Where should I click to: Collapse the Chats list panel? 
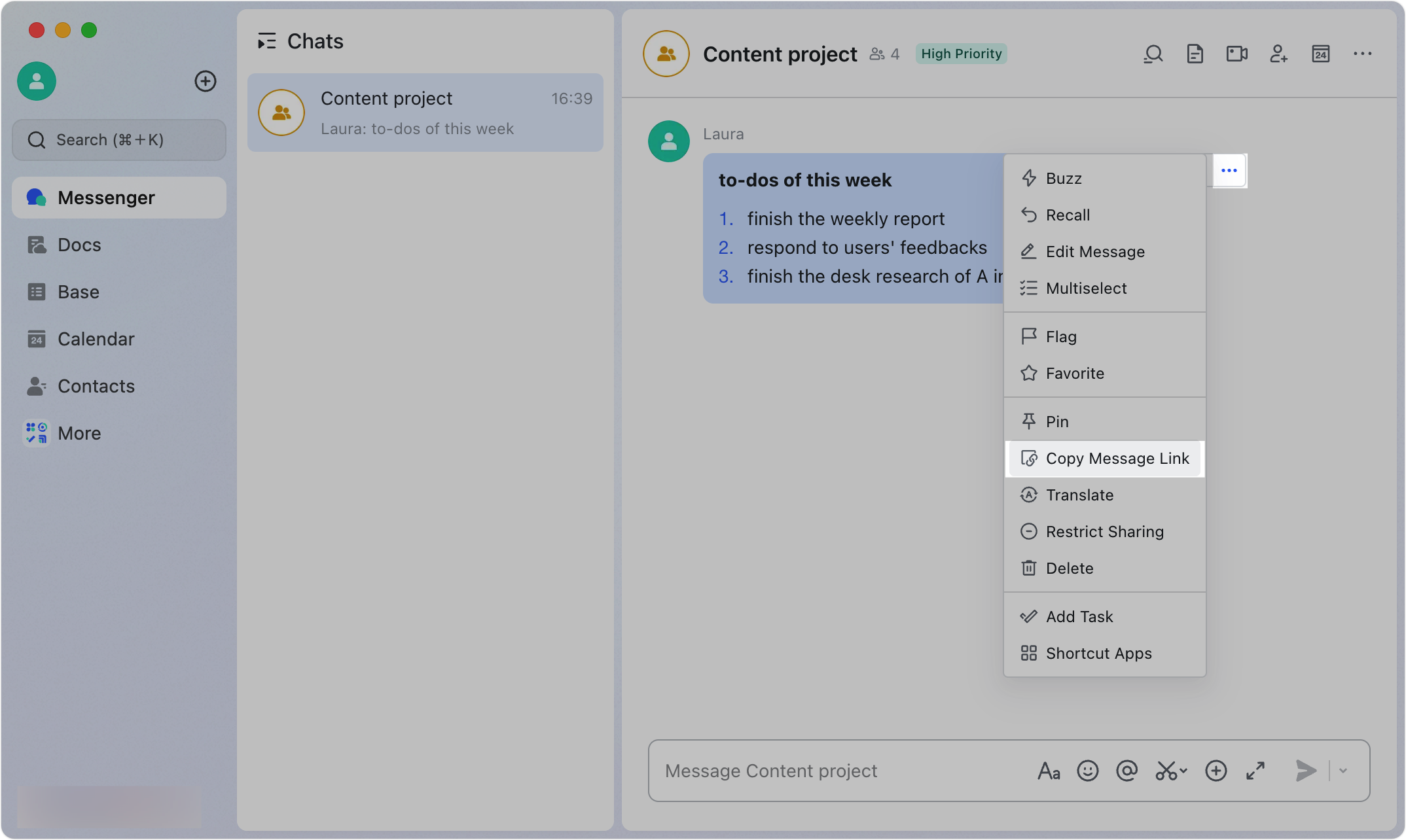click(x=266, y=41)
